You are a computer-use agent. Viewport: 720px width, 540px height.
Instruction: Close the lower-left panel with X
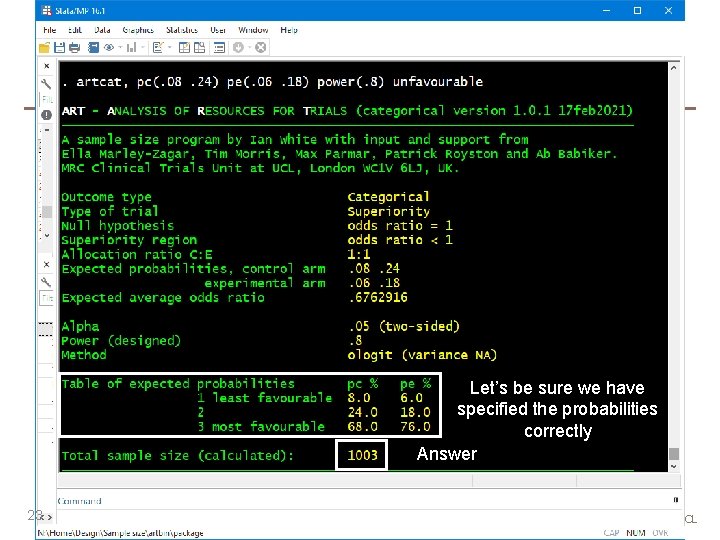click(x=46, y=264)
